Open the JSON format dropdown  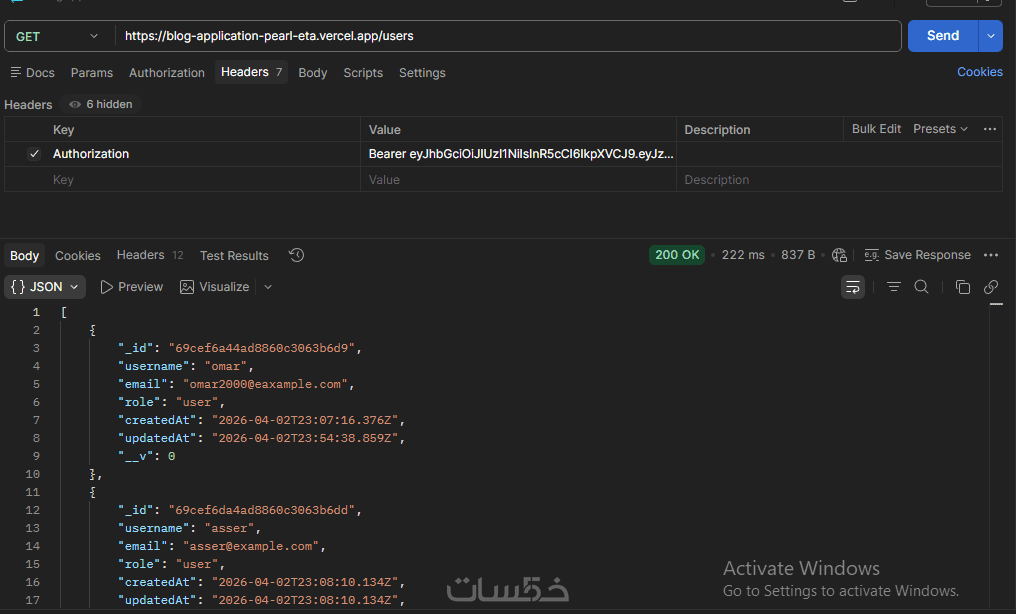45,287
